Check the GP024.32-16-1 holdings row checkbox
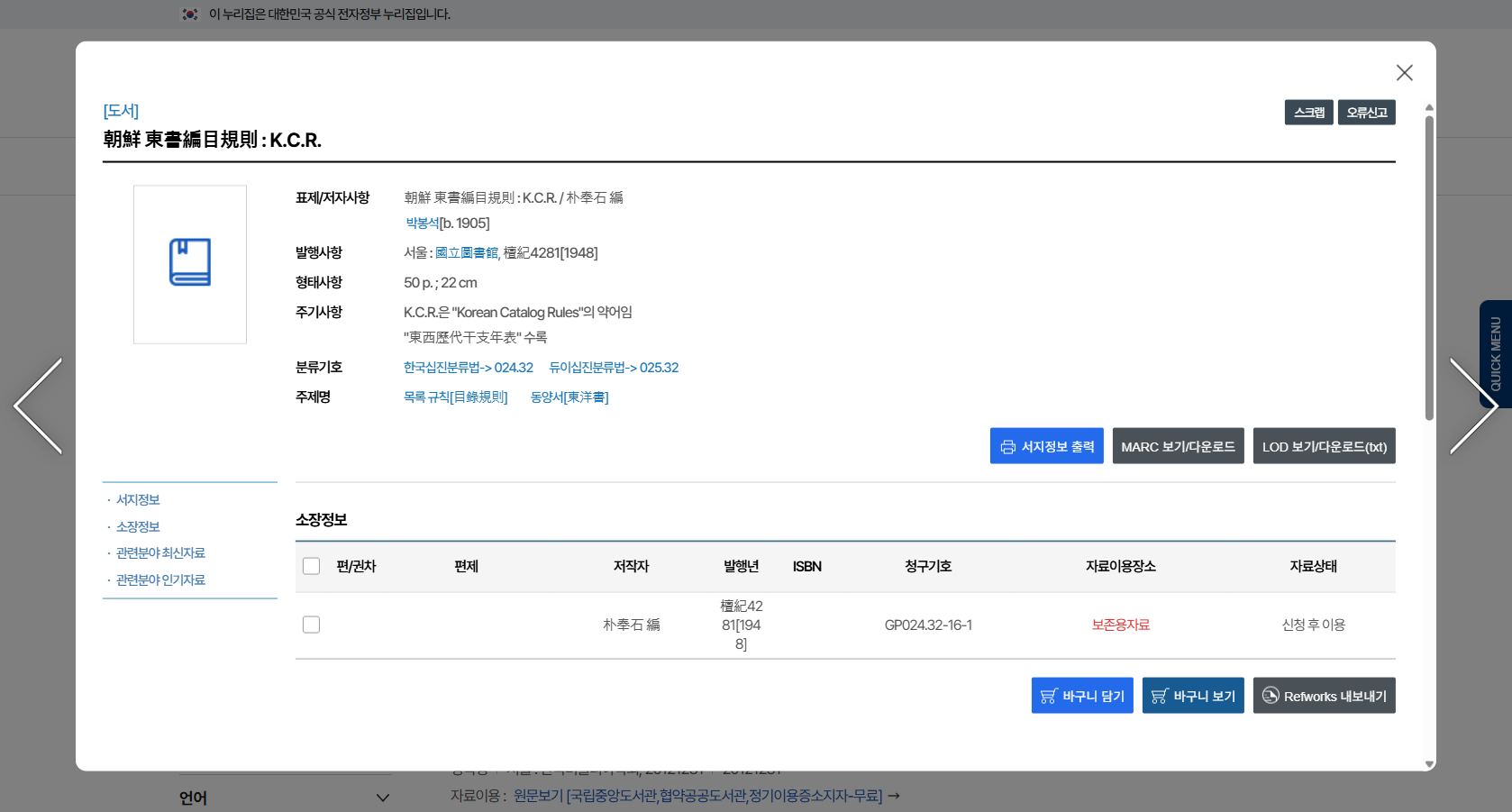 coord(312,625)
